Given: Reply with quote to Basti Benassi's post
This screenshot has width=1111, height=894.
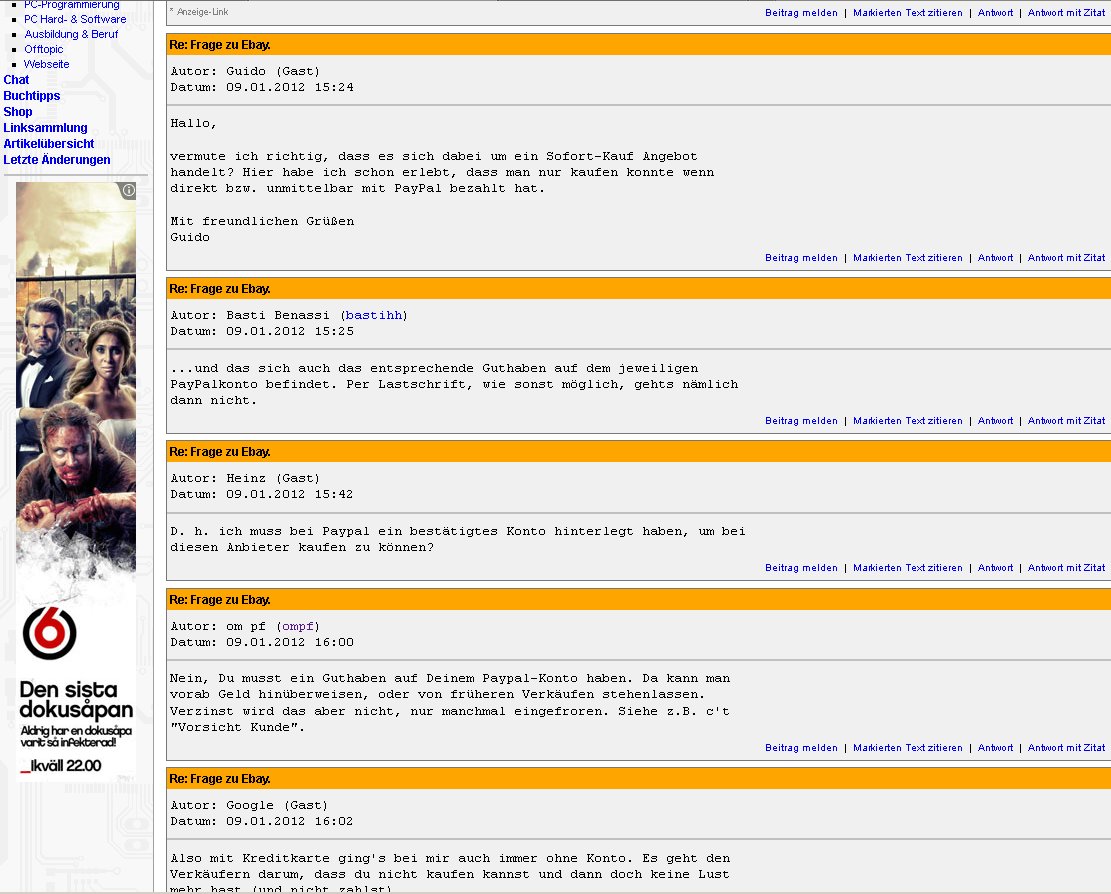Looking at the screenshot, I should [x=1066, y=421].
